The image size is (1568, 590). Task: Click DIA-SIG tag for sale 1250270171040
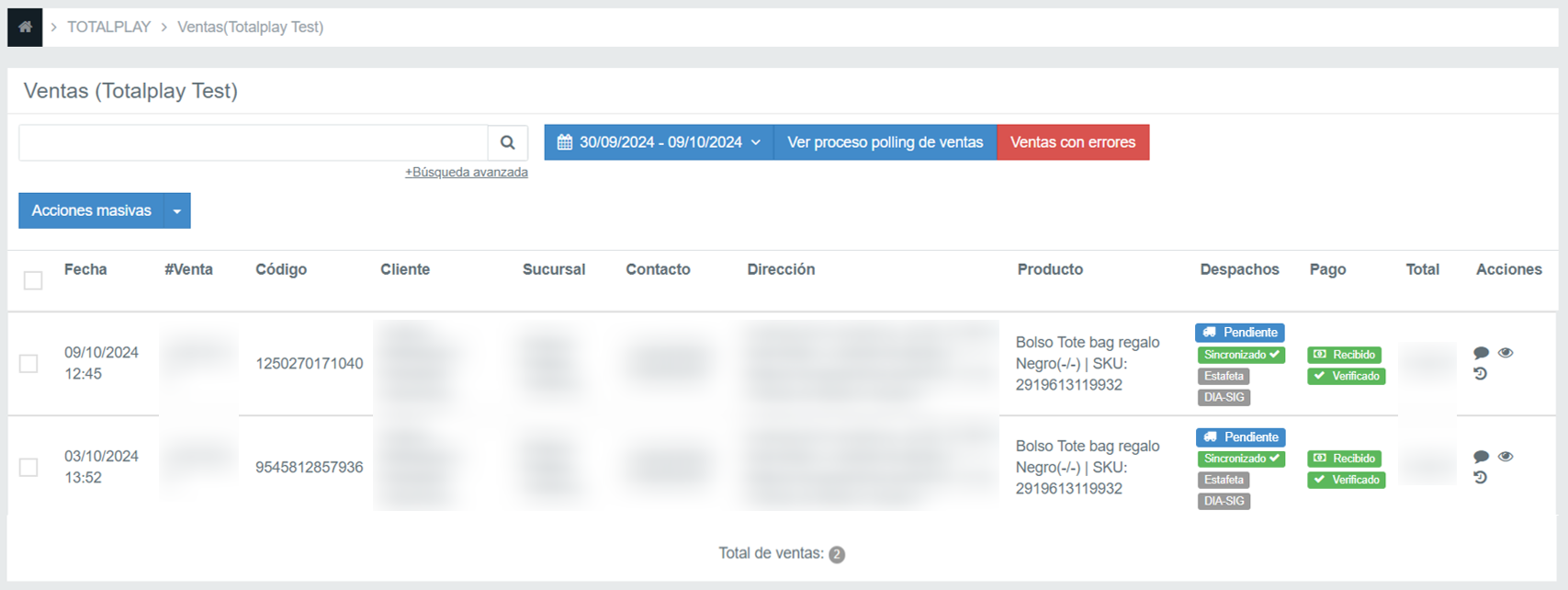point(1224,398)
